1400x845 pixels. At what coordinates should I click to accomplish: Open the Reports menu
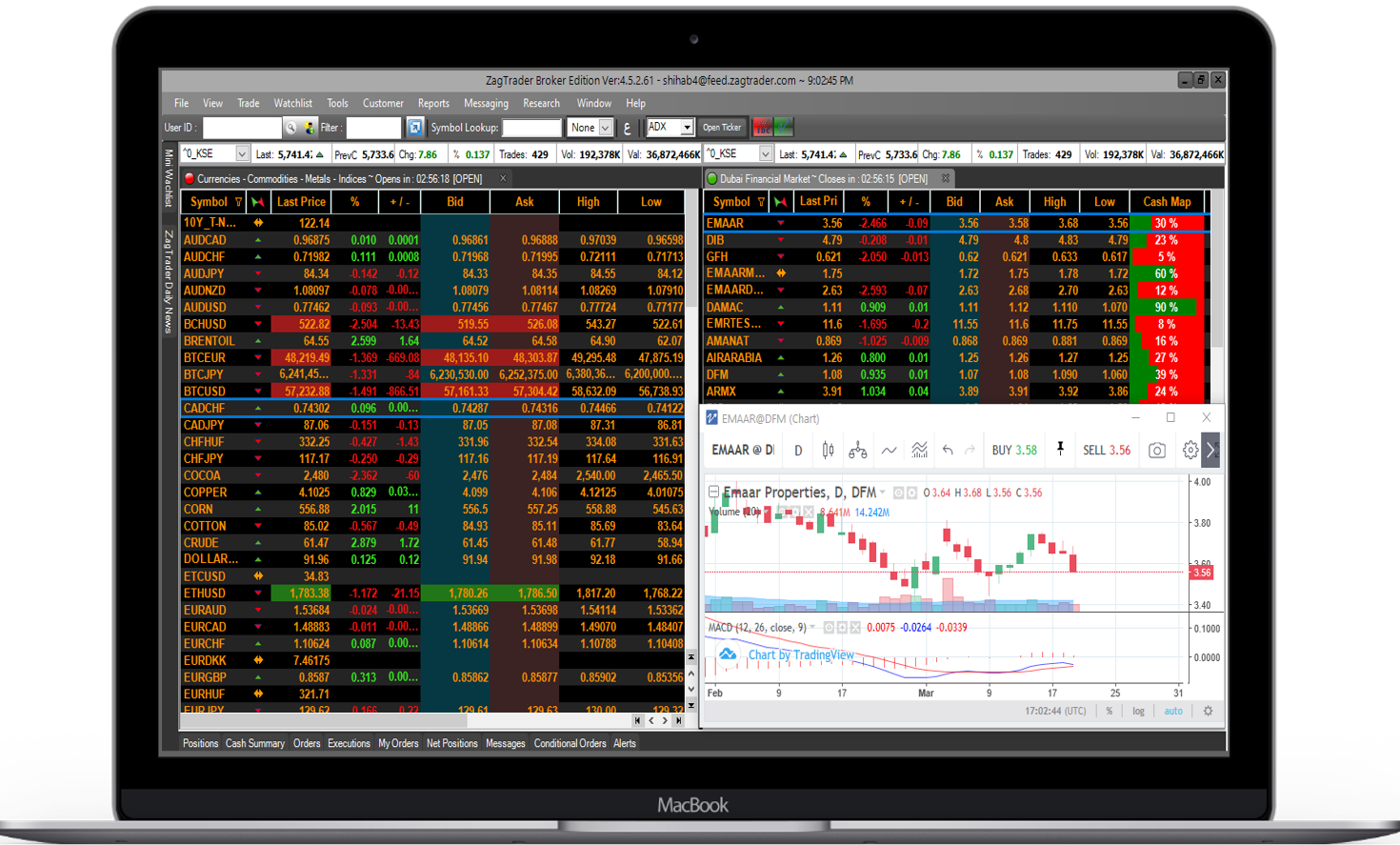pyautogui.click(x=433, y=103)
